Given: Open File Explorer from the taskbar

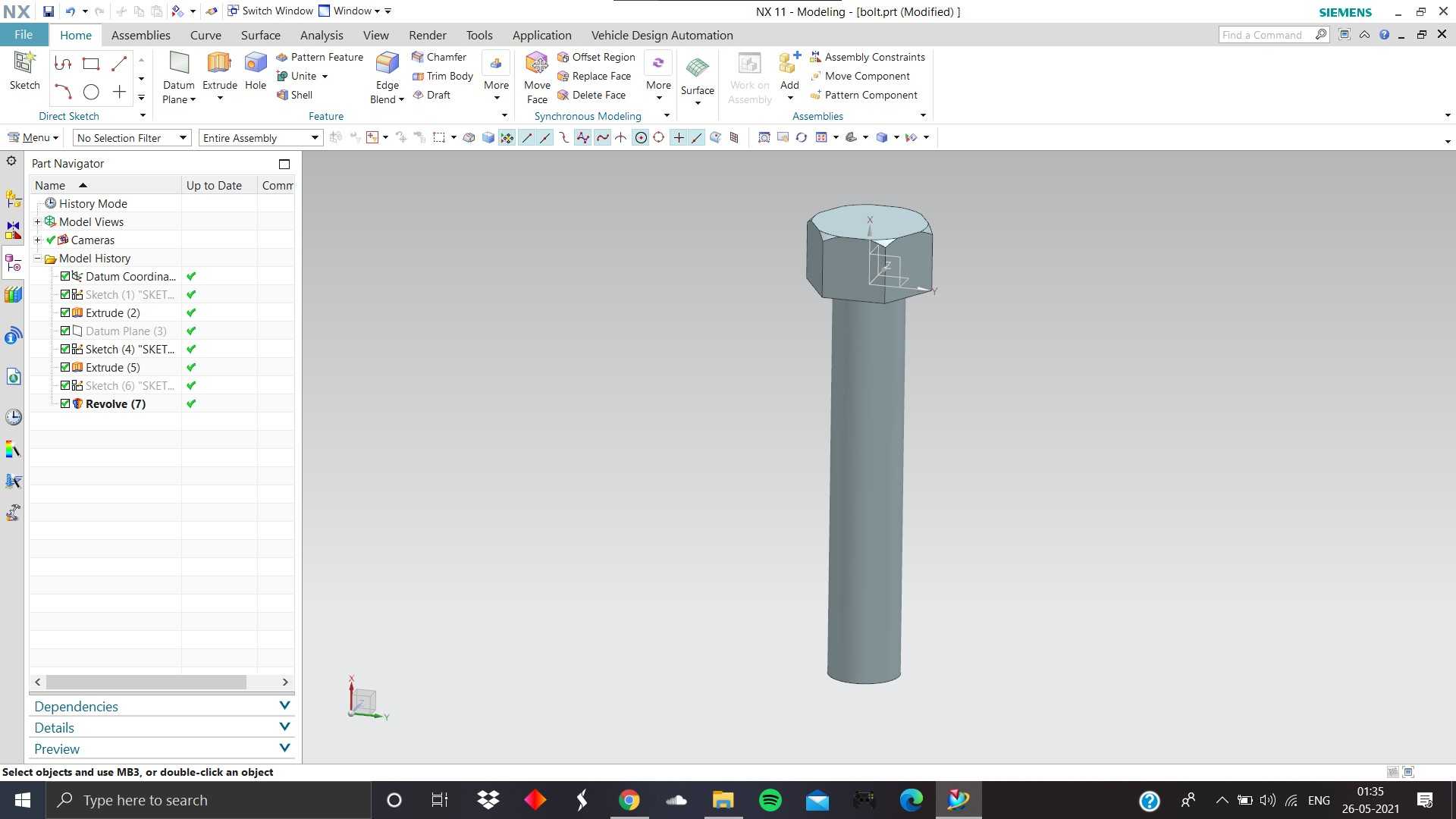Looking at the screenshot, I should (x=723, y=800).
